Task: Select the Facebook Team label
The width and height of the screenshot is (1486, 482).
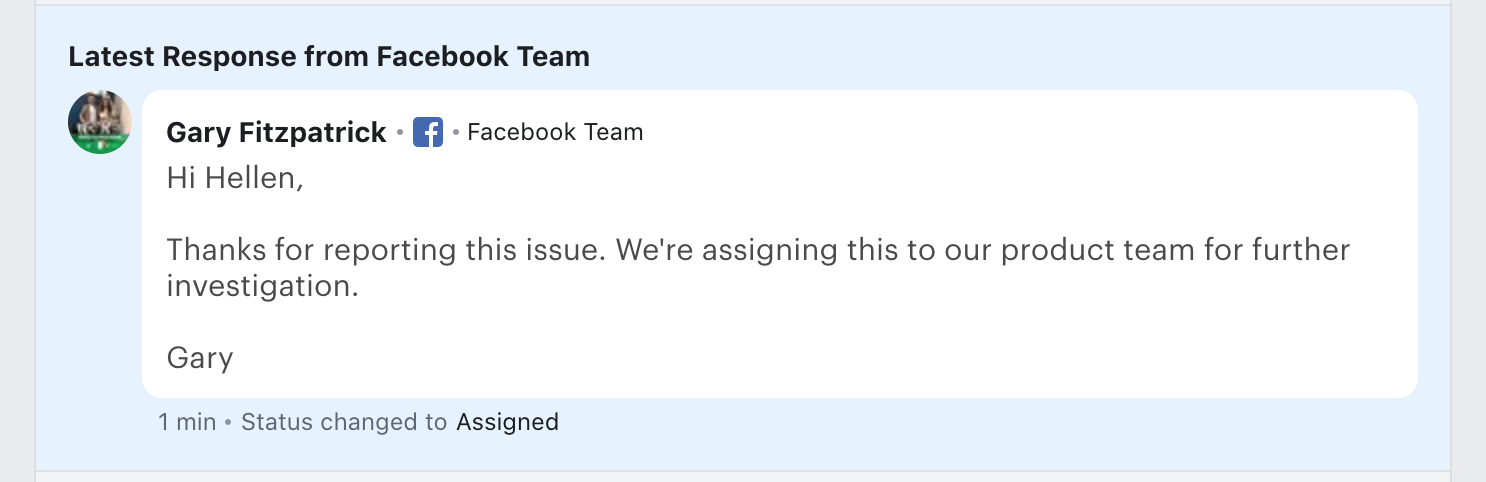Action: pyautogui.click(x=555, y=132)
